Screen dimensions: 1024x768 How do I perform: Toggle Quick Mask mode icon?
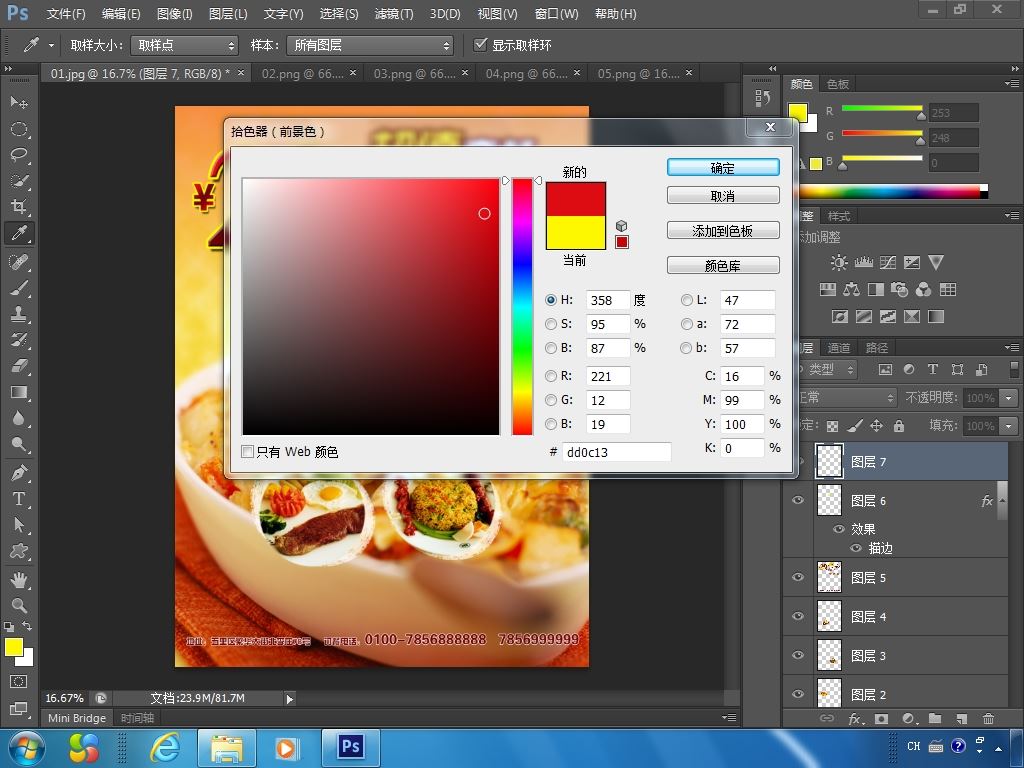[18, 682]
